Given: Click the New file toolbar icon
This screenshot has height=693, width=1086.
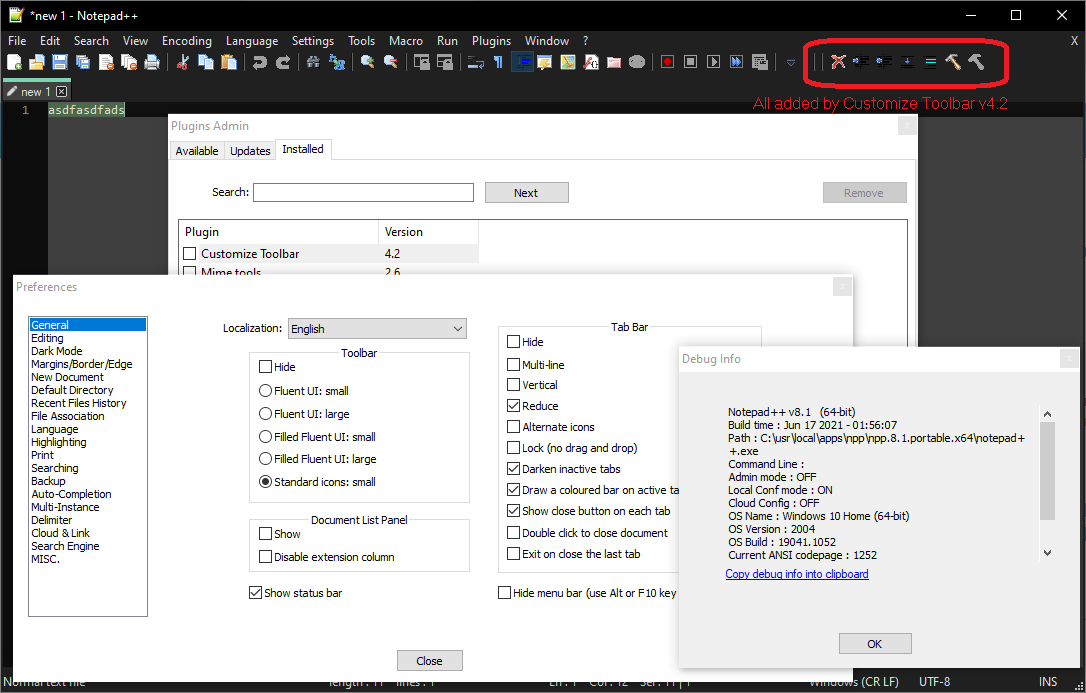Looking at the screenshot, I should pos(14,62).
